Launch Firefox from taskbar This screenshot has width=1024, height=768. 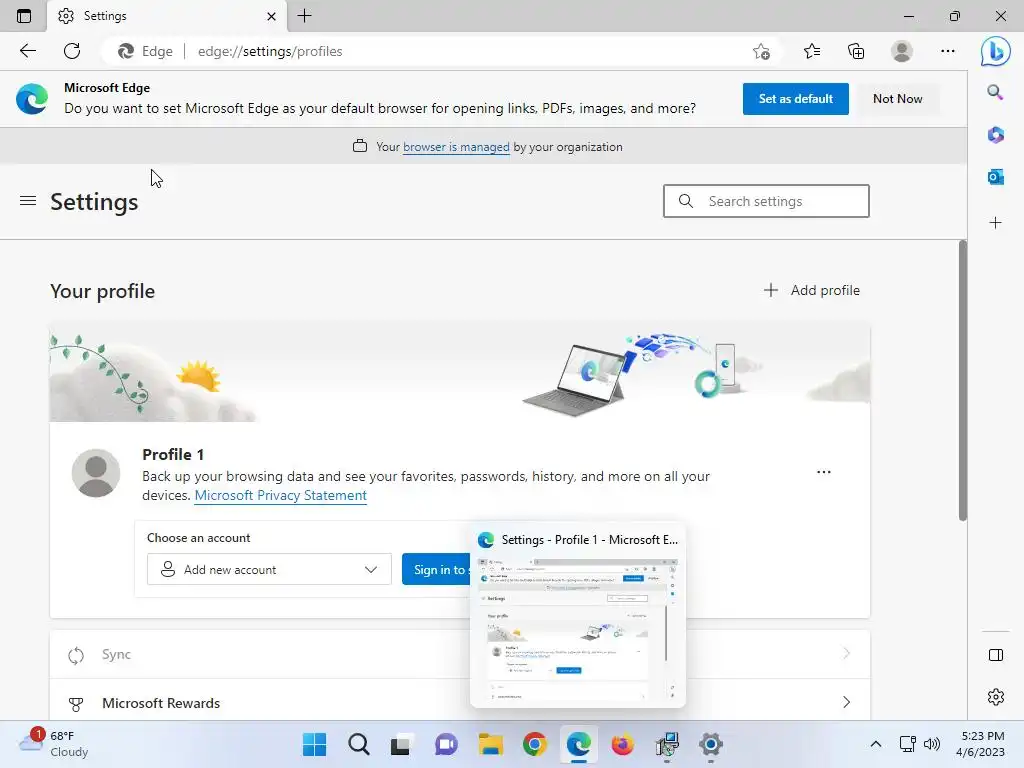[x=622, y=744]
